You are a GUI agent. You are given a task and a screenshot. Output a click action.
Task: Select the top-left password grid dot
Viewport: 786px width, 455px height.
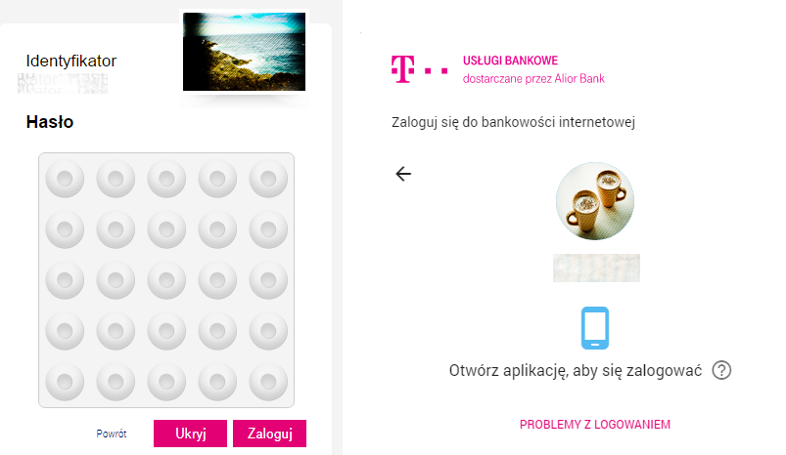(x=65, y=178)
